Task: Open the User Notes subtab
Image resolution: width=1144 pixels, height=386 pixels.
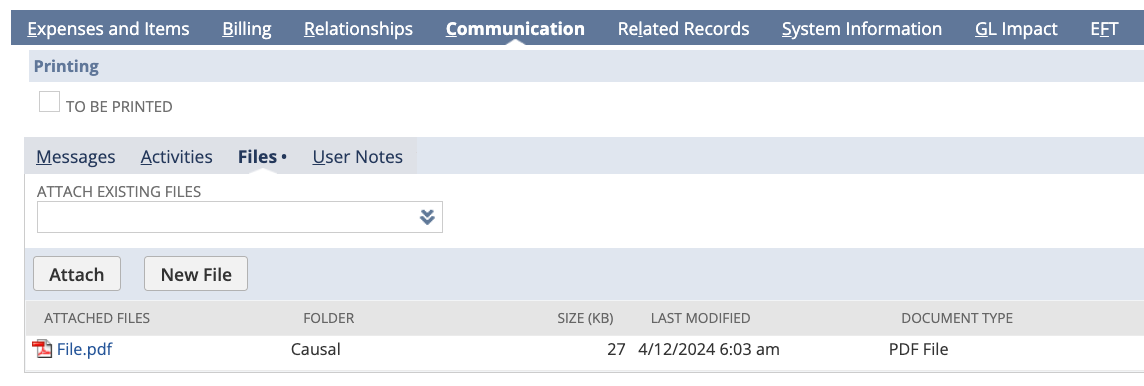Action: point(358,157)
